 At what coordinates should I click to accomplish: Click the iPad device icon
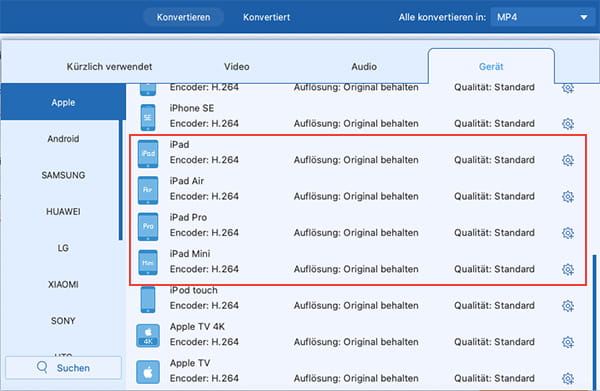[148, 154]
